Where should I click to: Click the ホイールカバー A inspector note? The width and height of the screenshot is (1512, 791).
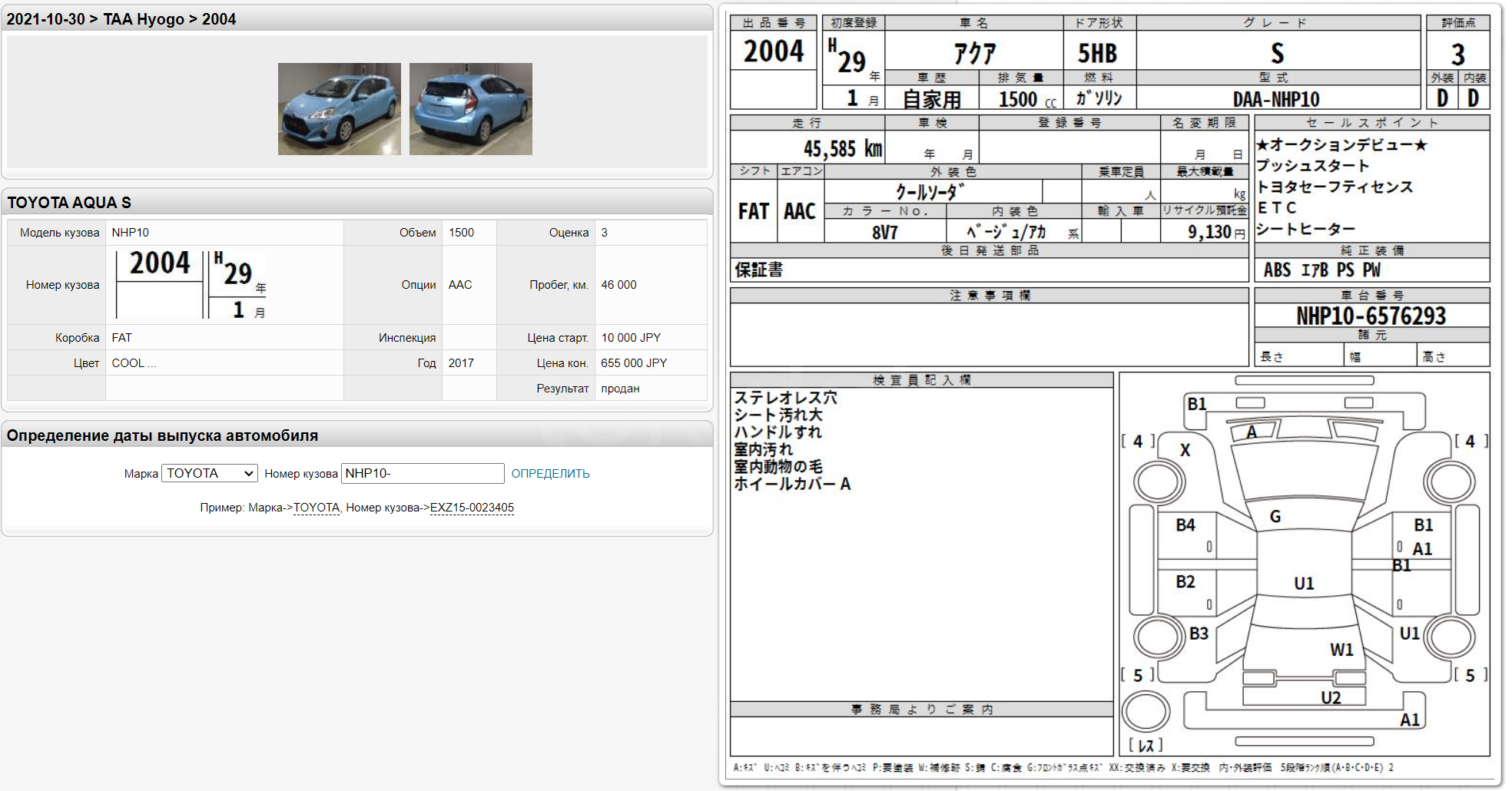point(792,484)
